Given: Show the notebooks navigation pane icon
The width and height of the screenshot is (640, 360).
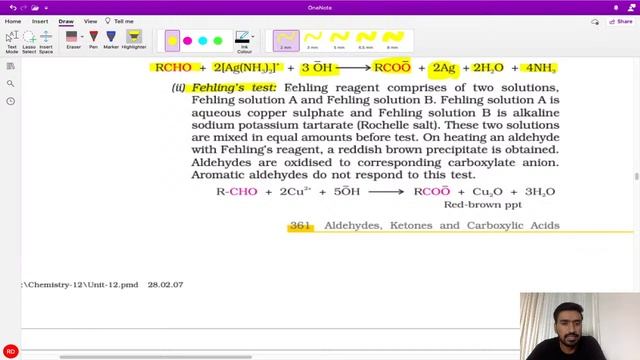Looking at the screenshot, I should click(11, 66).
